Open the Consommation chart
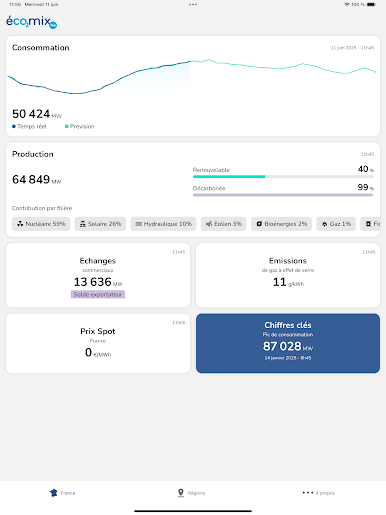This screenshot has height=515, width=386. click(x=193, y=77)
